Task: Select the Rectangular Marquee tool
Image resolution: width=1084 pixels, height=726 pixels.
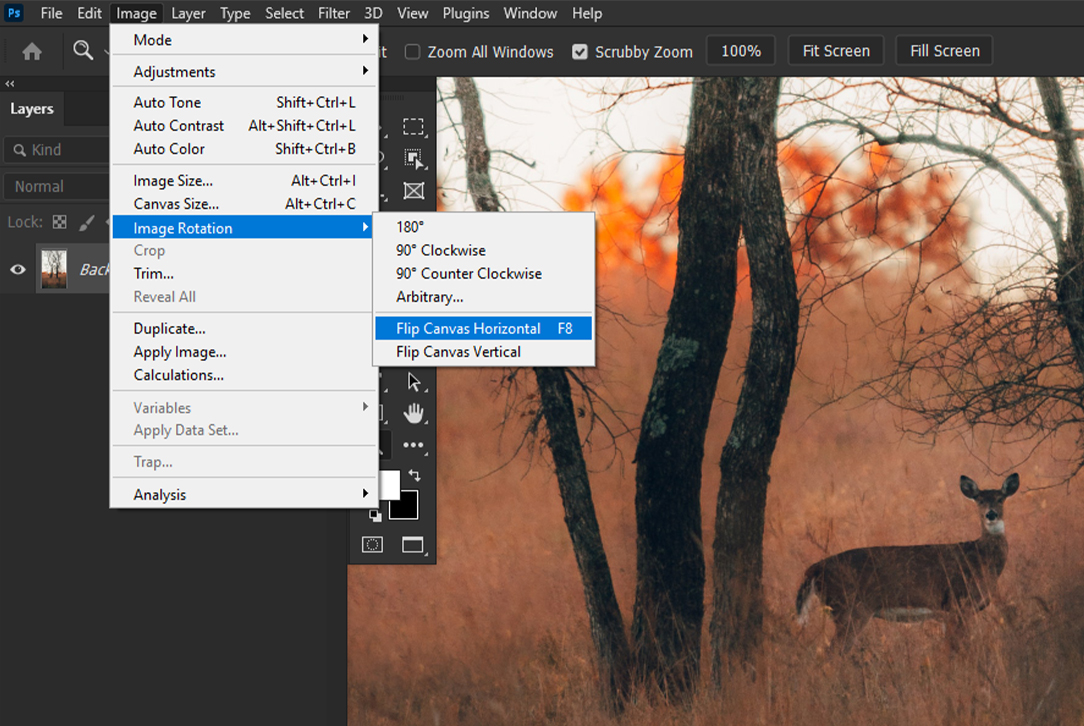Action: click(414, 126)
